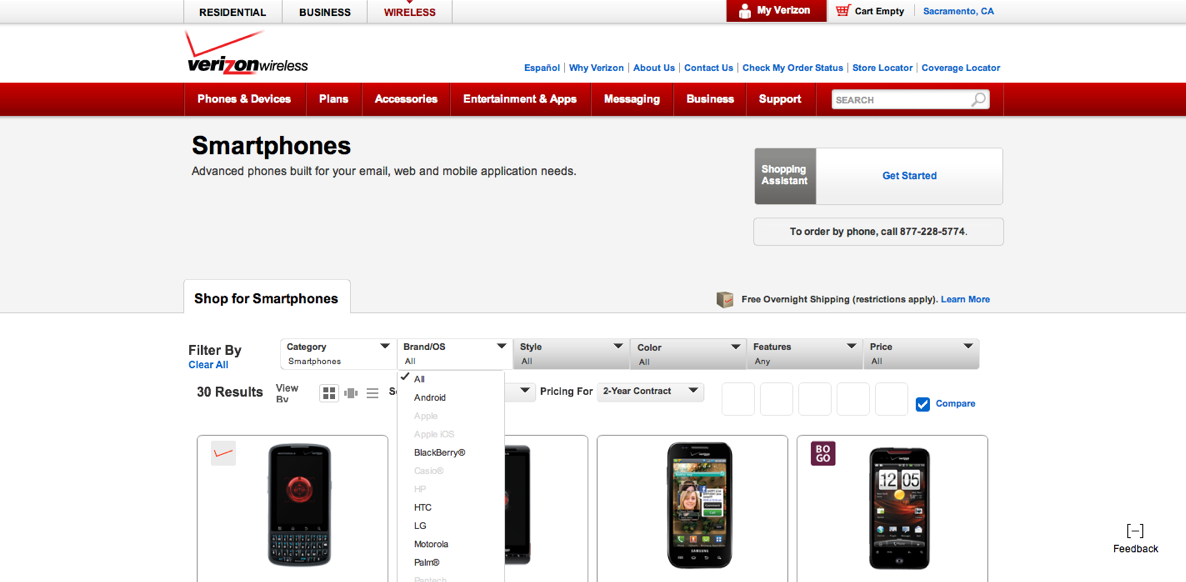
Task: Click the My Verizon person icon
Action: (745, 11)
